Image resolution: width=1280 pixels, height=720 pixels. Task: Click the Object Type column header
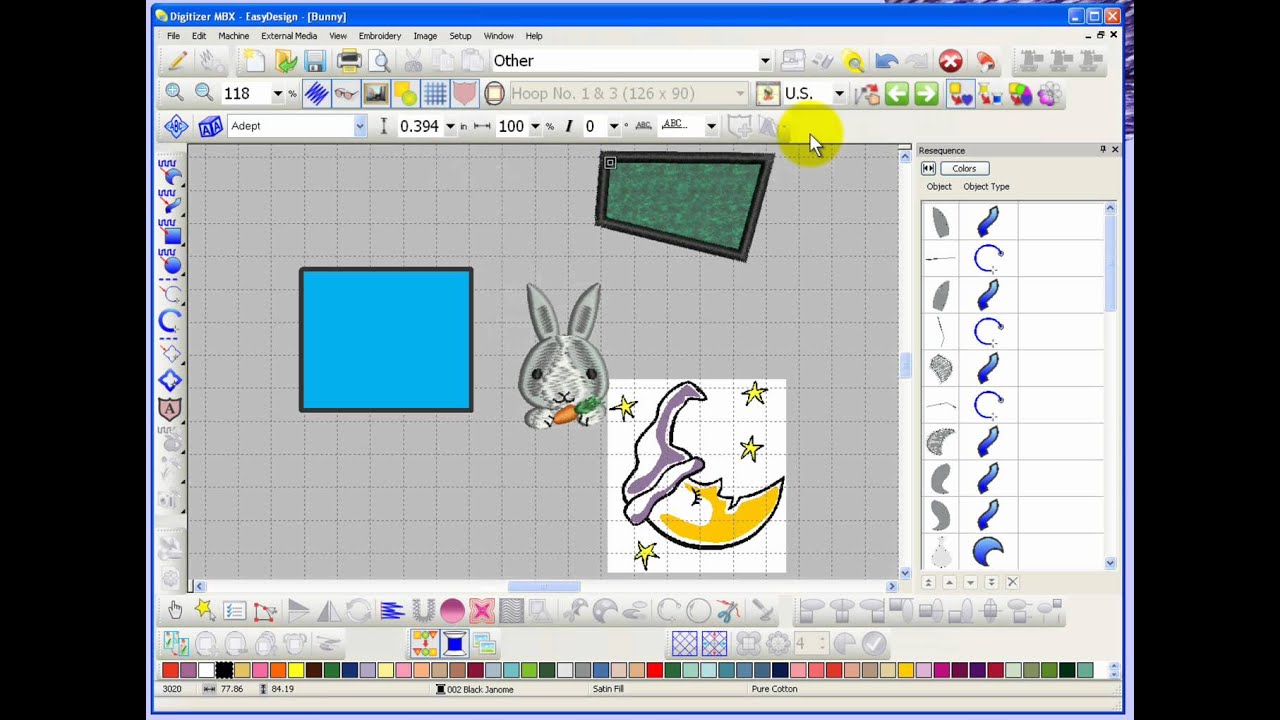click(x=986, y=186)
